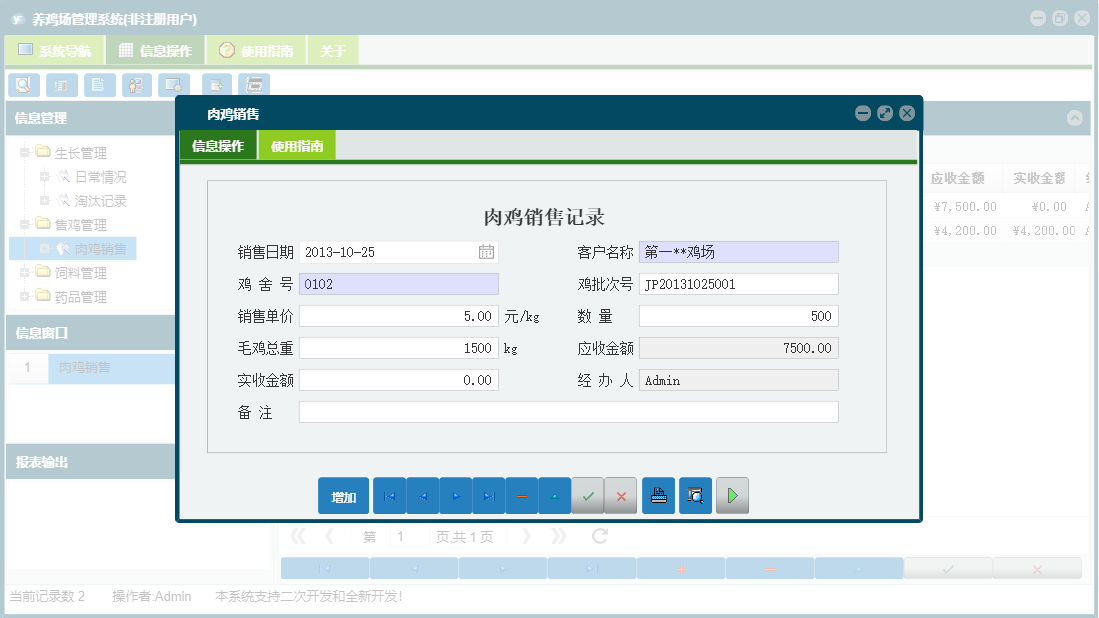Click the 增加 button
This screenshot has width=1099, height=618.
pos(343,497)
